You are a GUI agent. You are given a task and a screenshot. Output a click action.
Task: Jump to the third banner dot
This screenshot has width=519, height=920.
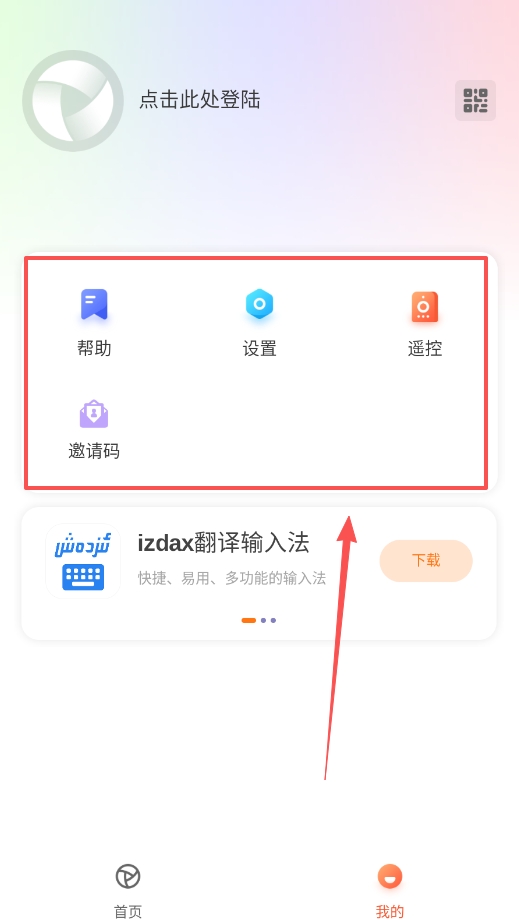tap(273, 620)
